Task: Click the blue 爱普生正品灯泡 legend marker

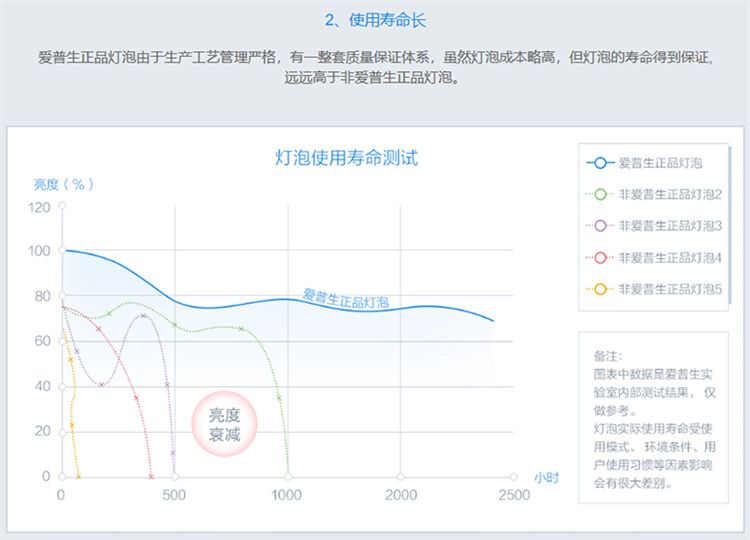Action: 600,163
